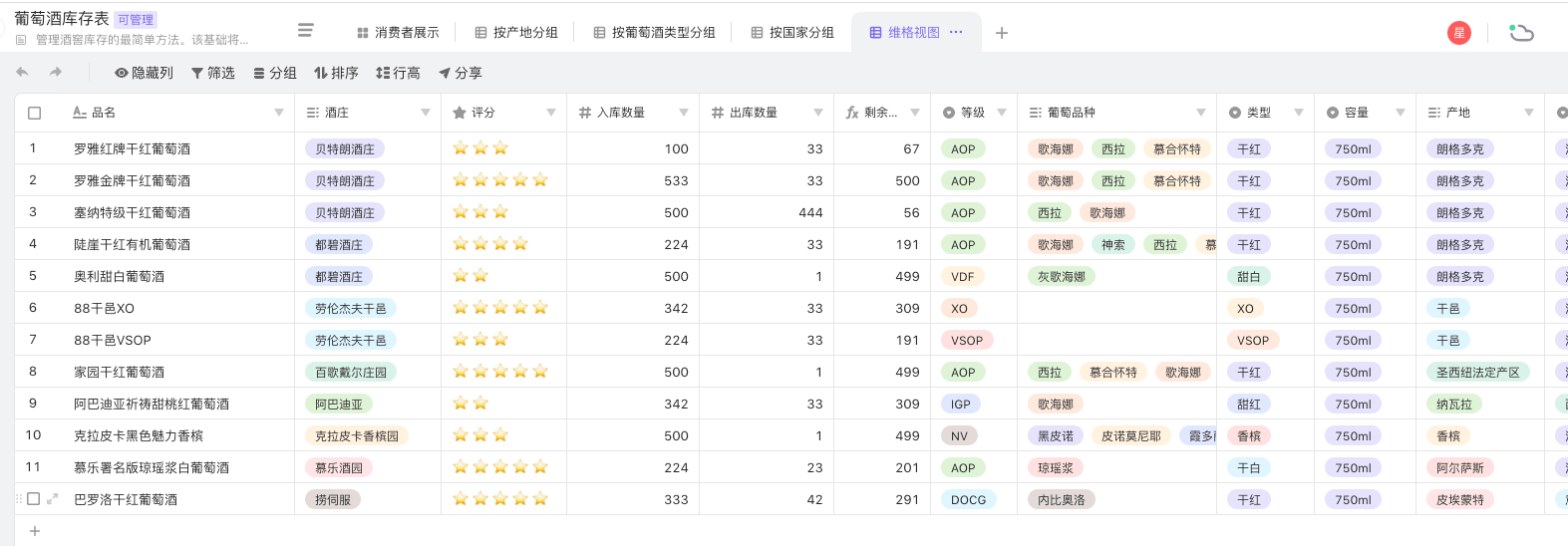Switch to 消费者展示 tab
1568x546 pixels.
[x=398, y=33]
